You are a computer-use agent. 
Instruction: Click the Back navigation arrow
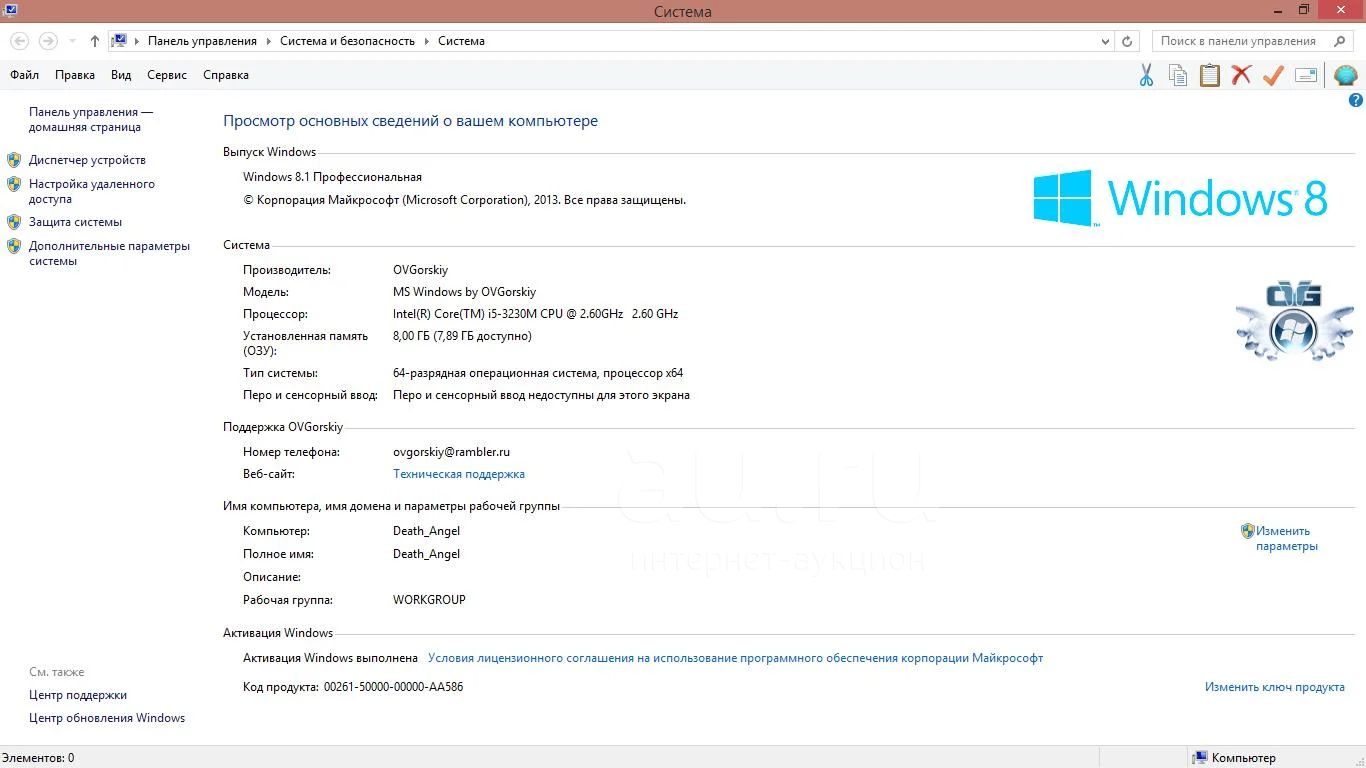(19, 41)
